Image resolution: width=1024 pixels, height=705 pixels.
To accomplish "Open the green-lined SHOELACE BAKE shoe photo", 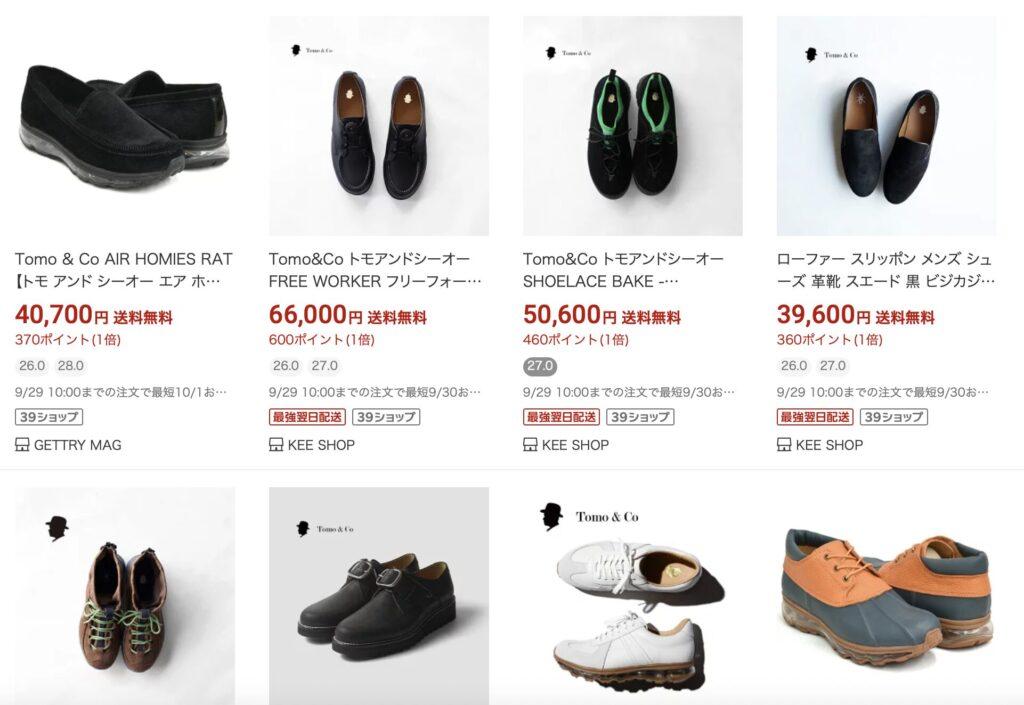I will (x=633, y=126).
